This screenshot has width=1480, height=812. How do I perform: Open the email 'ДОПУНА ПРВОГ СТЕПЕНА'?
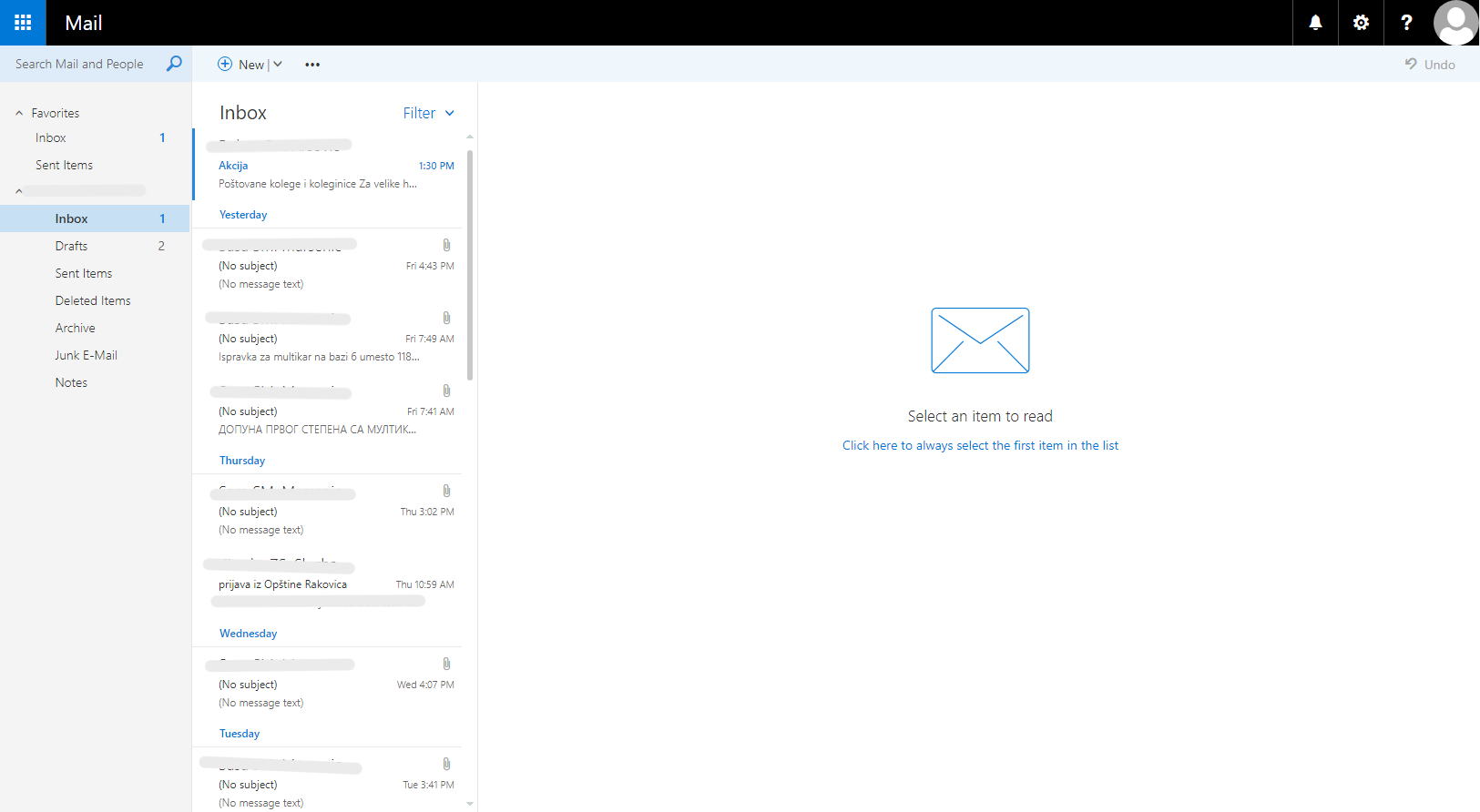click(x=328, y=411)
